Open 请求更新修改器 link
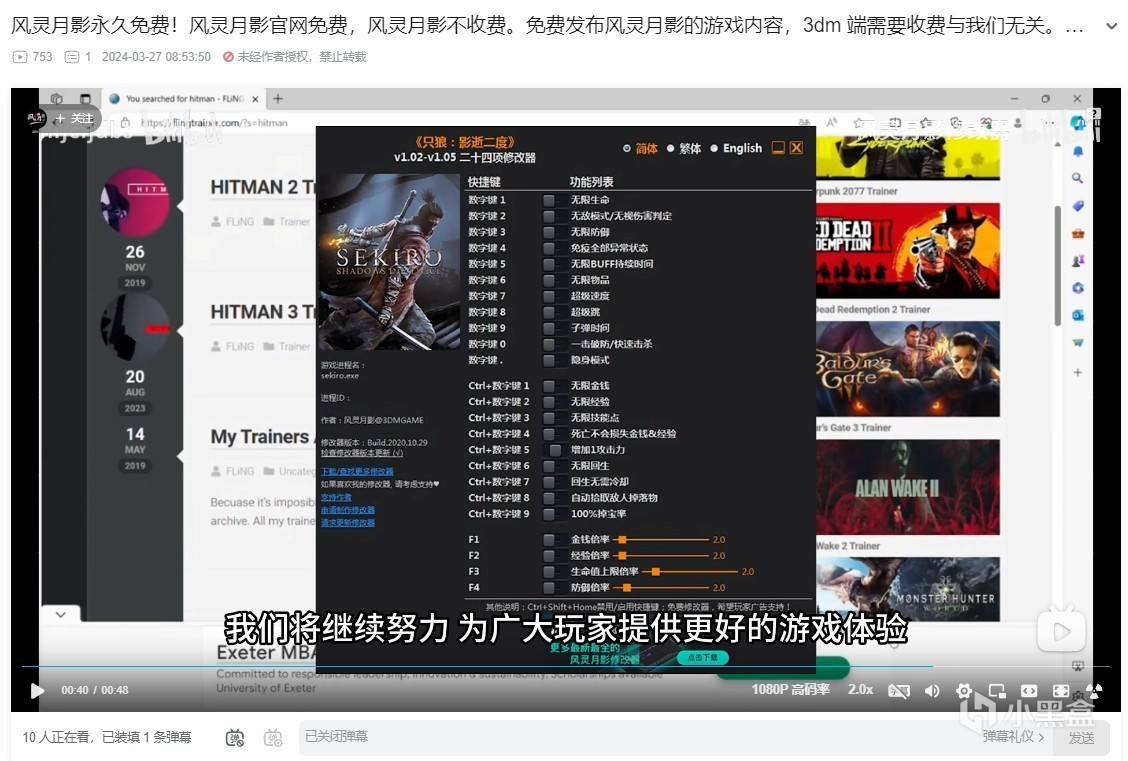The width and height of the screenshot is (1128, 761). click(347, 523)
